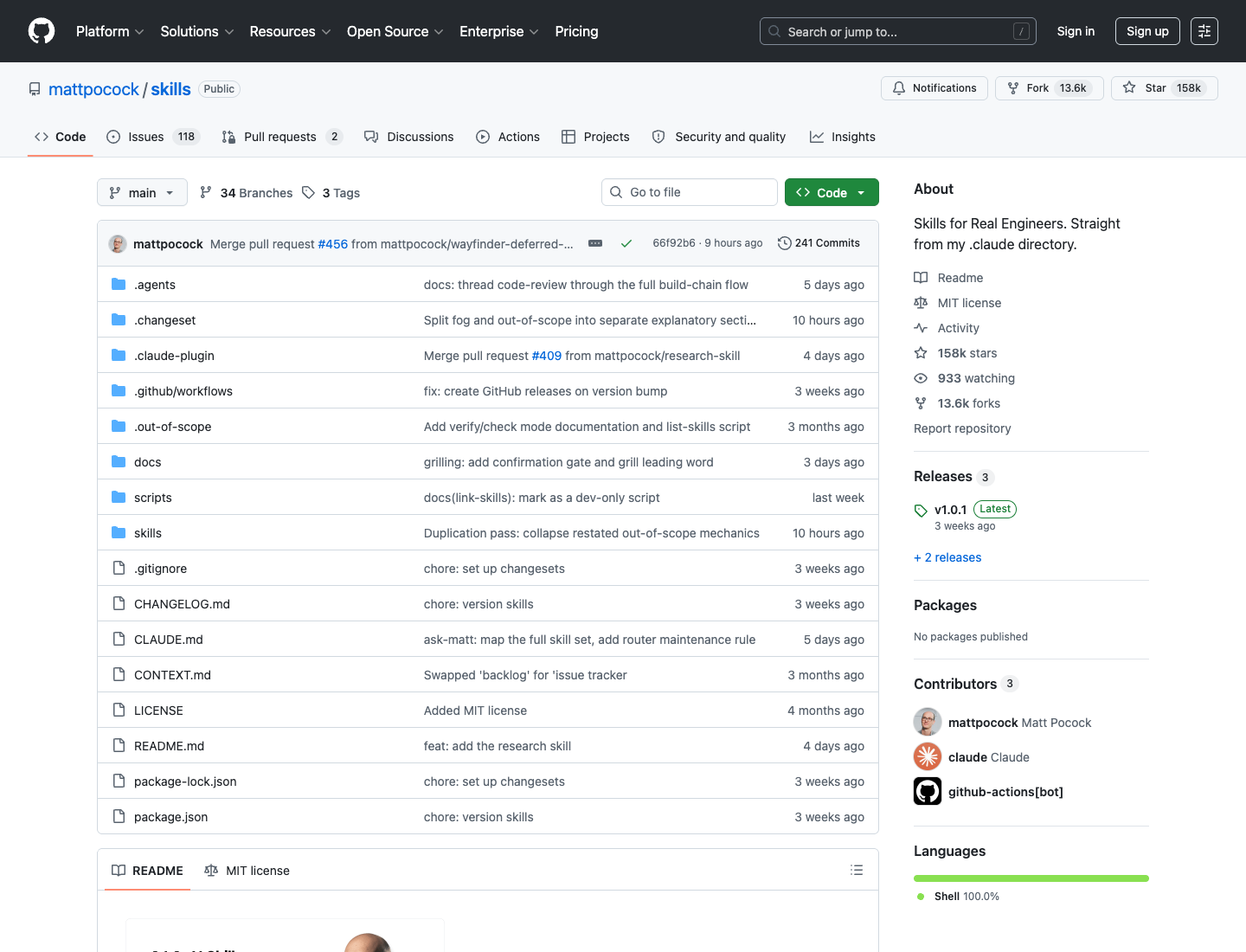Viewport: 1246px width, 952px height.
Task: Open the 241 Commits history link
Action: (x=819, y=243)
